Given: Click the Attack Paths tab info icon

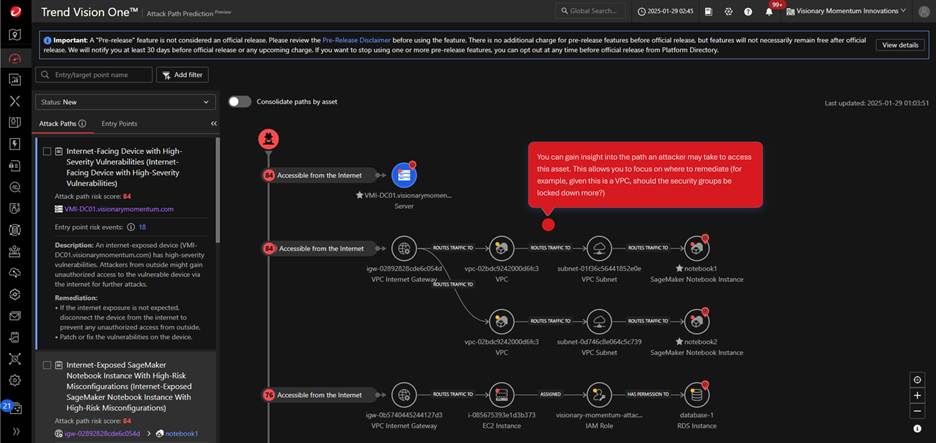Looking at the screenshot, I should pyautogui.click(x=82, y=124).
